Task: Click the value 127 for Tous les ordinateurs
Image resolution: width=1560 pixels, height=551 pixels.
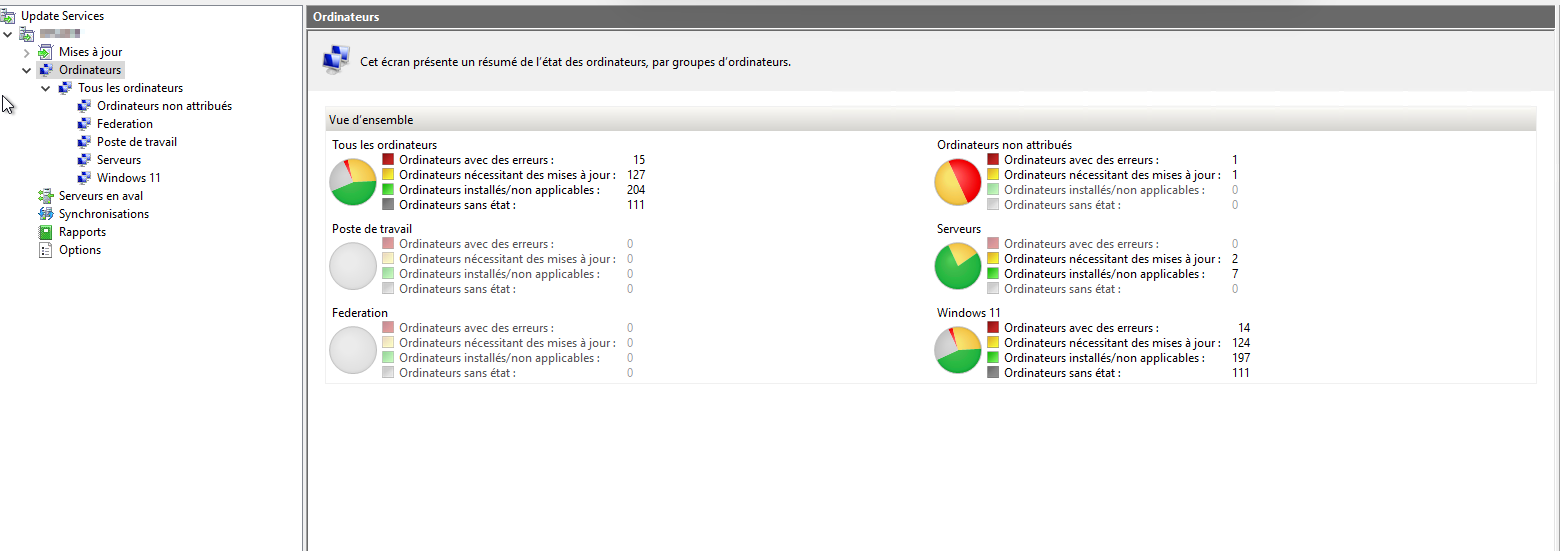Action: pyautogui.click(x=636, y=175)
